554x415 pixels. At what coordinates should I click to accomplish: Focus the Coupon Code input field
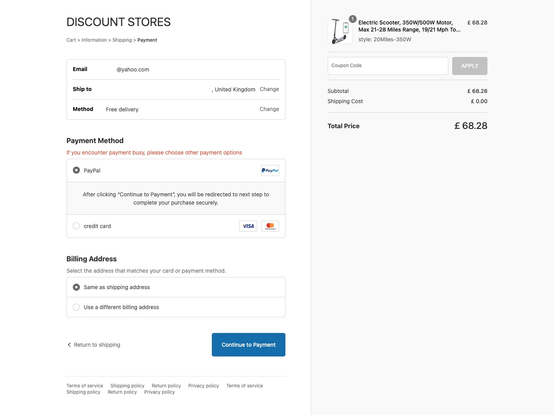click(388, 66)
